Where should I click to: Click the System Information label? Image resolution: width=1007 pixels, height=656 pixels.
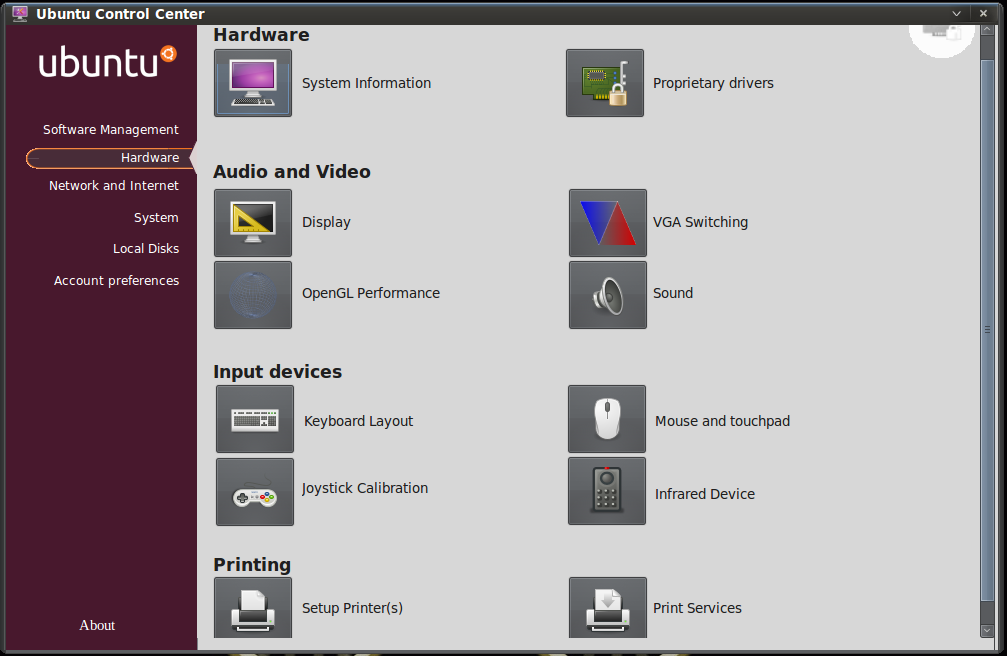tap(366, 83)
